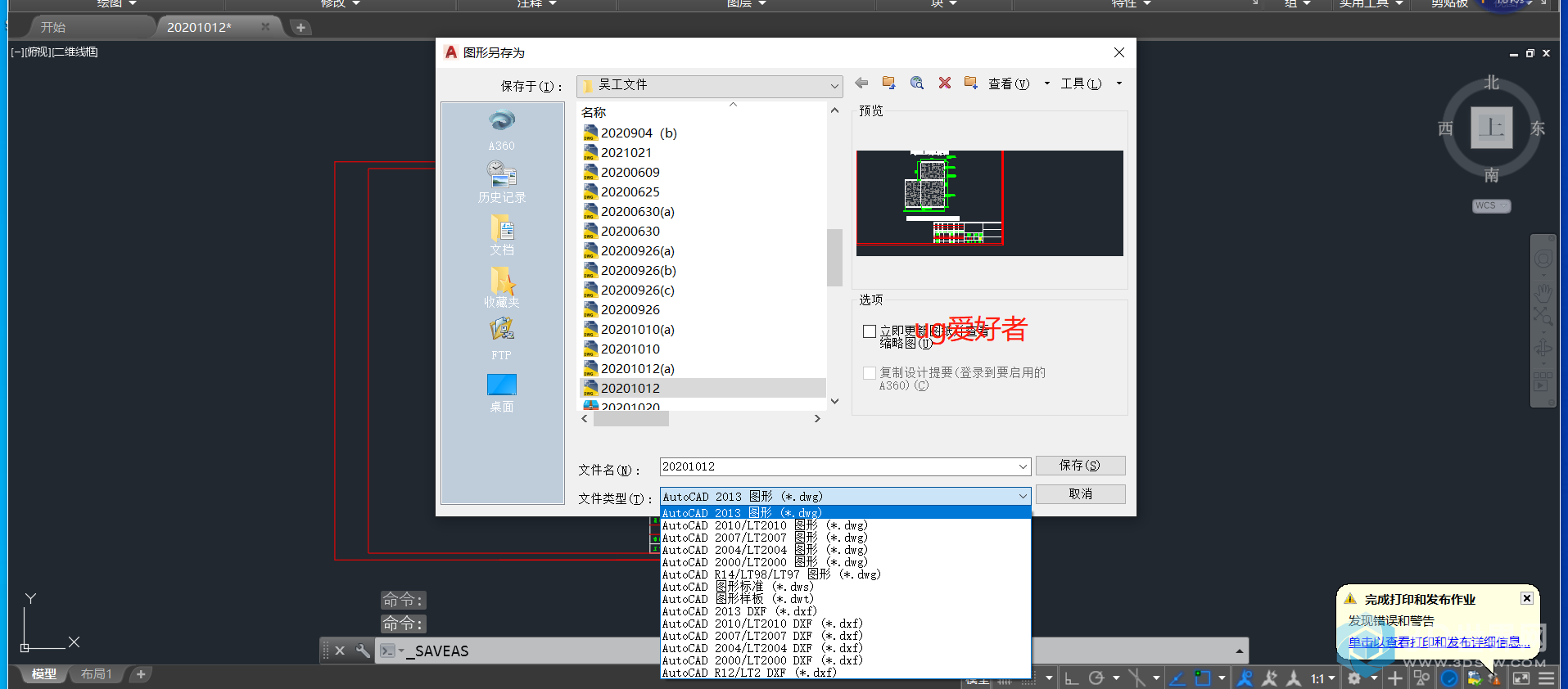Expand the 文件名 dropdown arrow

point(1023,466)
